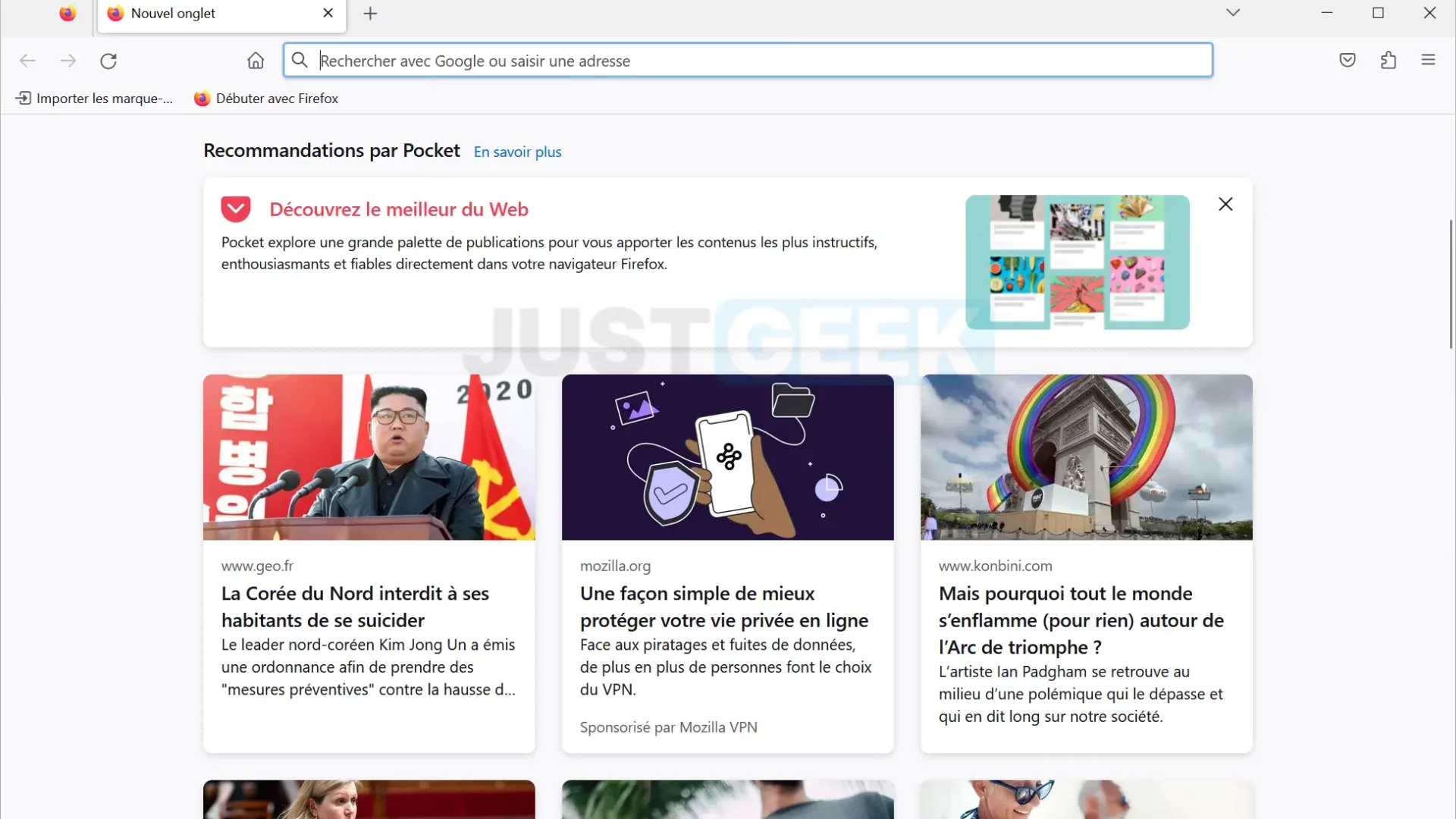Screen dimensions: 1456x819
Task: Expand the list all tabs chevron
Action: click(x=1233, y=13)
